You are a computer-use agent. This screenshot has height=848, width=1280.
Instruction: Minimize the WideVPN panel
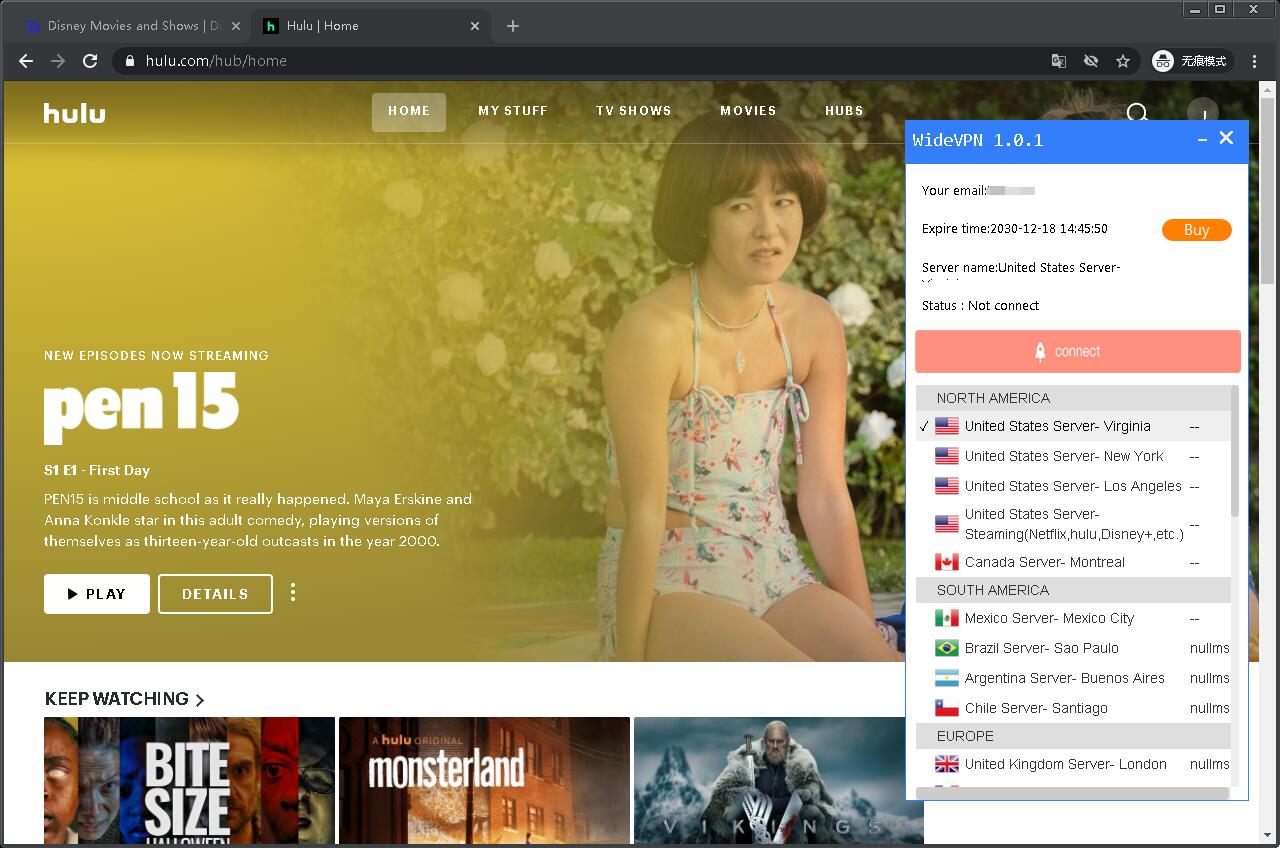point(1202,140)
